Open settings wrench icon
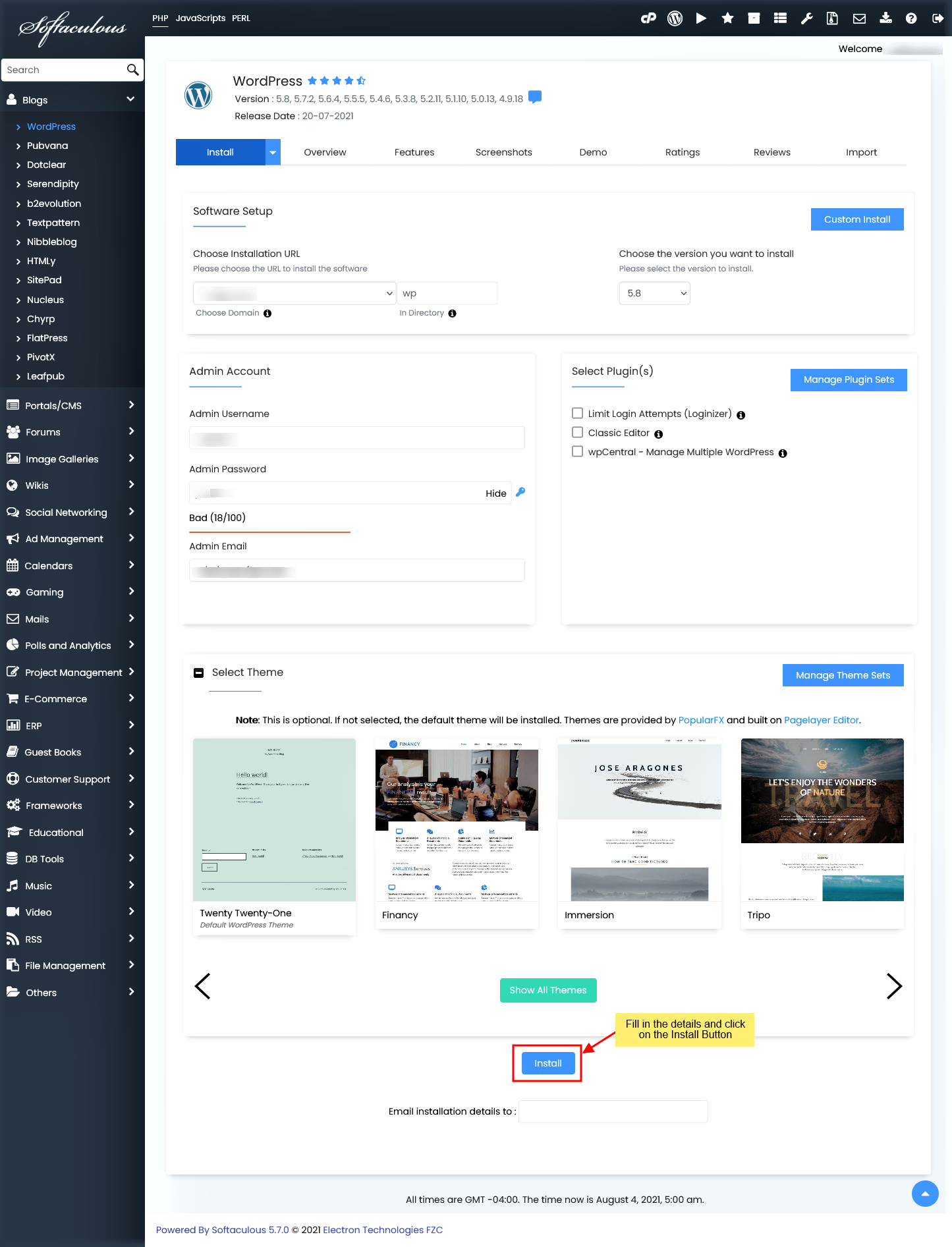 (806, 18)
